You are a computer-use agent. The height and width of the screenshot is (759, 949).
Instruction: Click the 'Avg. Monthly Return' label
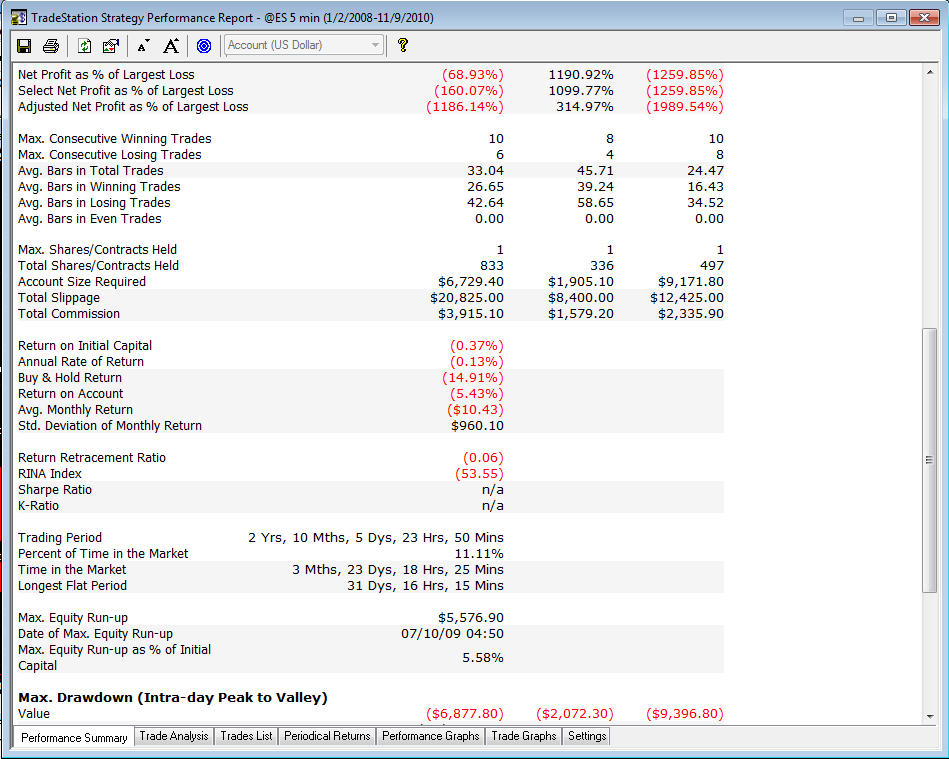coord(75,410)
